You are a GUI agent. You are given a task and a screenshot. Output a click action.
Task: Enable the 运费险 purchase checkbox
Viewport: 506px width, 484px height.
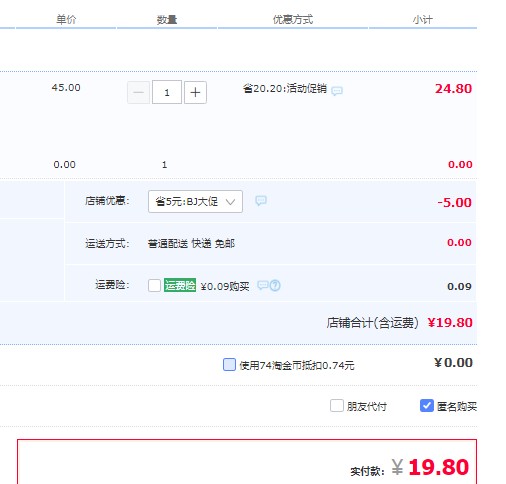154,286
